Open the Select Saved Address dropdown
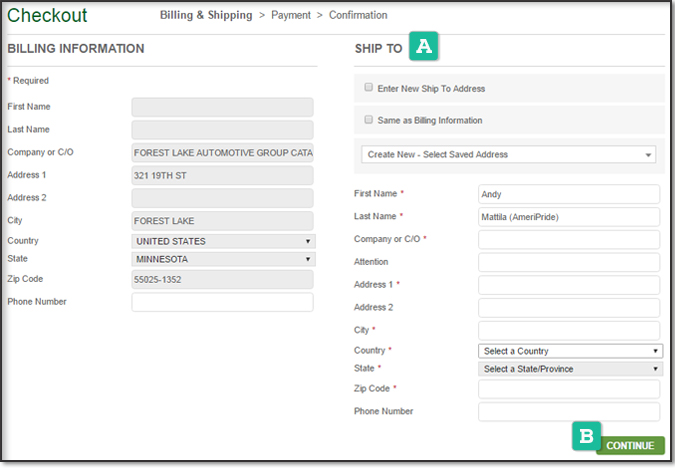Image resolution: width=675 pixels, height=470 pixels. (508, 155)
